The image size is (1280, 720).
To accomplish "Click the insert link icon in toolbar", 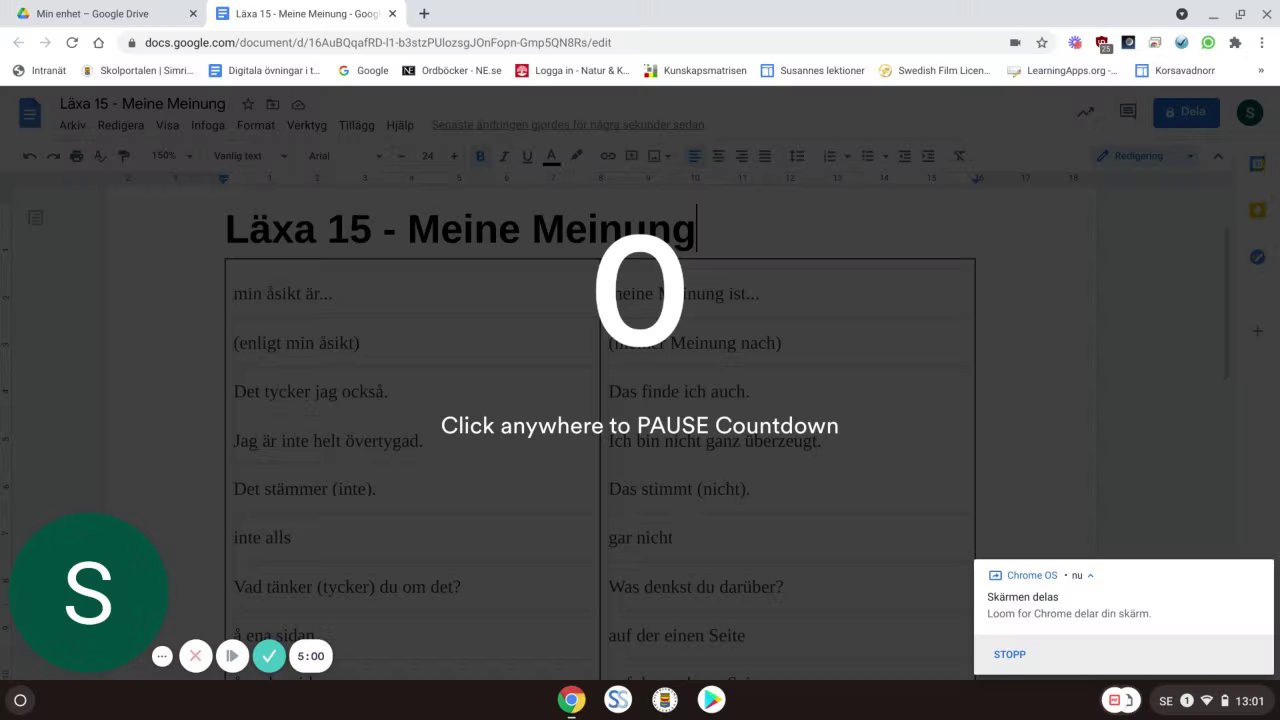I will pyautogui.click(x=608, y=156).
